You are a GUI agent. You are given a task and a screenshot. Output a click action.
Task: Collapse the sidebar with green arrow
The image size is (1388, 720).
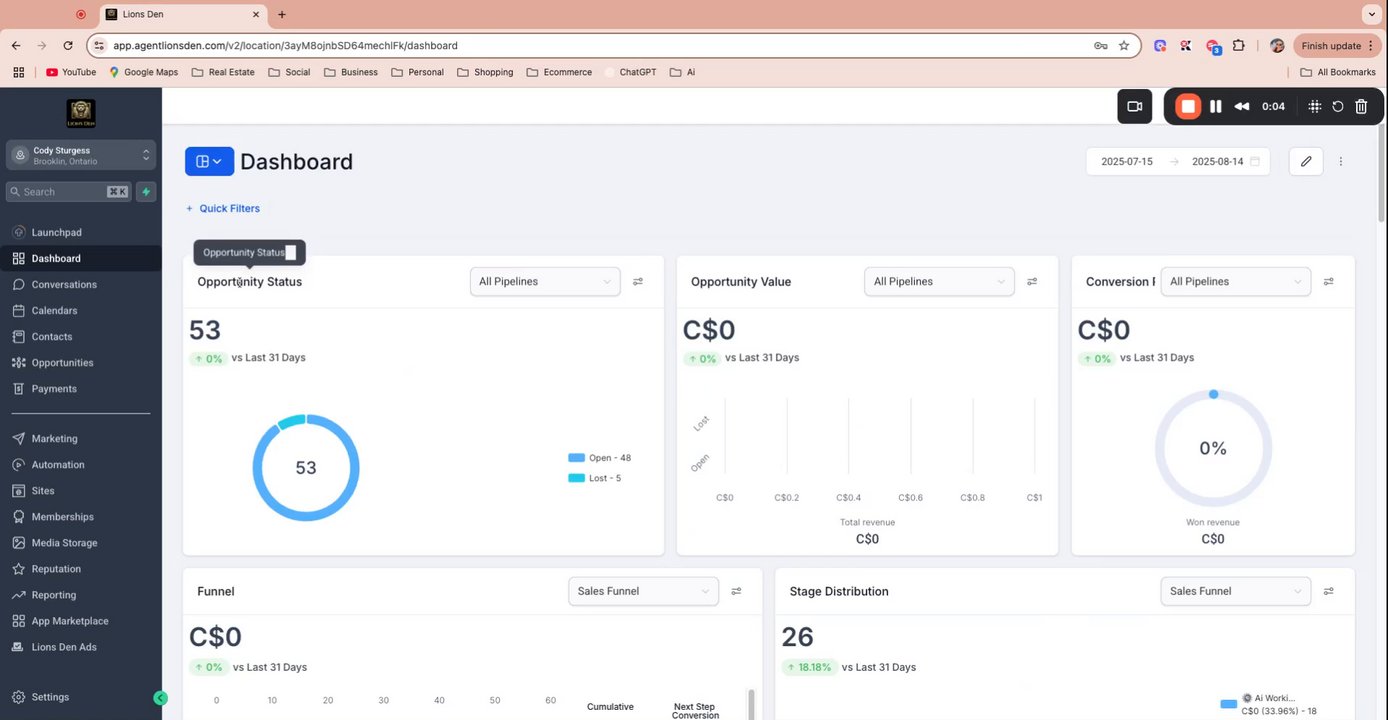coord(160,698)
